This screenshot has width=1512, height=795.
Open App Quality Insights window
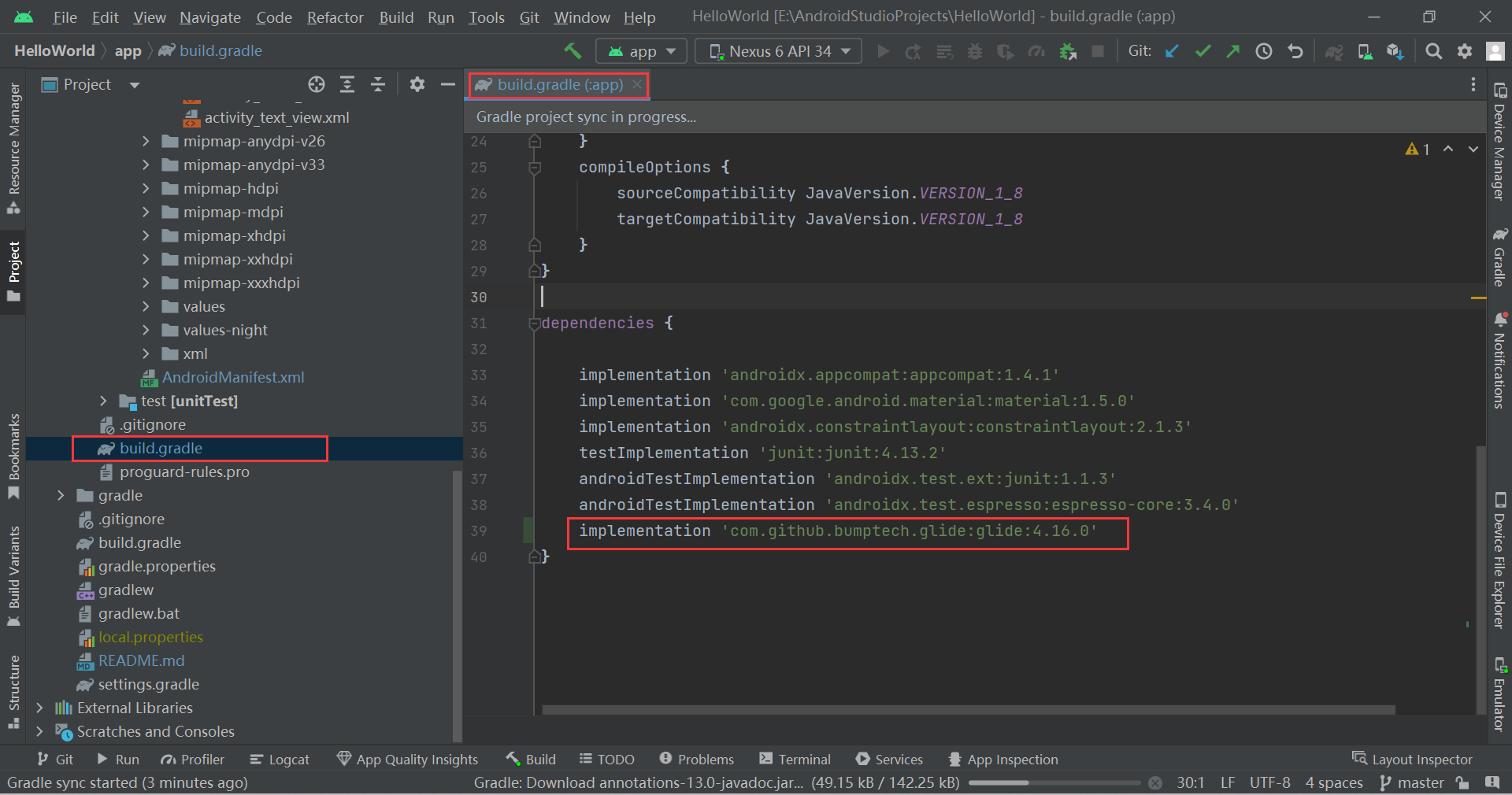pos(407,760)
